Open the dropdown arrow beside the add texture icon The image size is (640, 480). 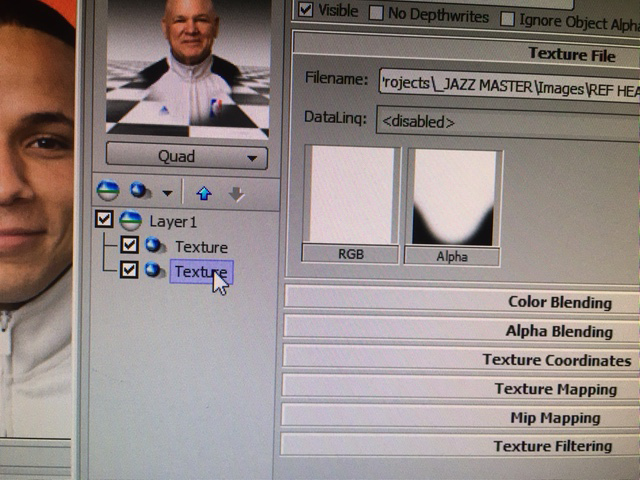(x=167, y=193)
